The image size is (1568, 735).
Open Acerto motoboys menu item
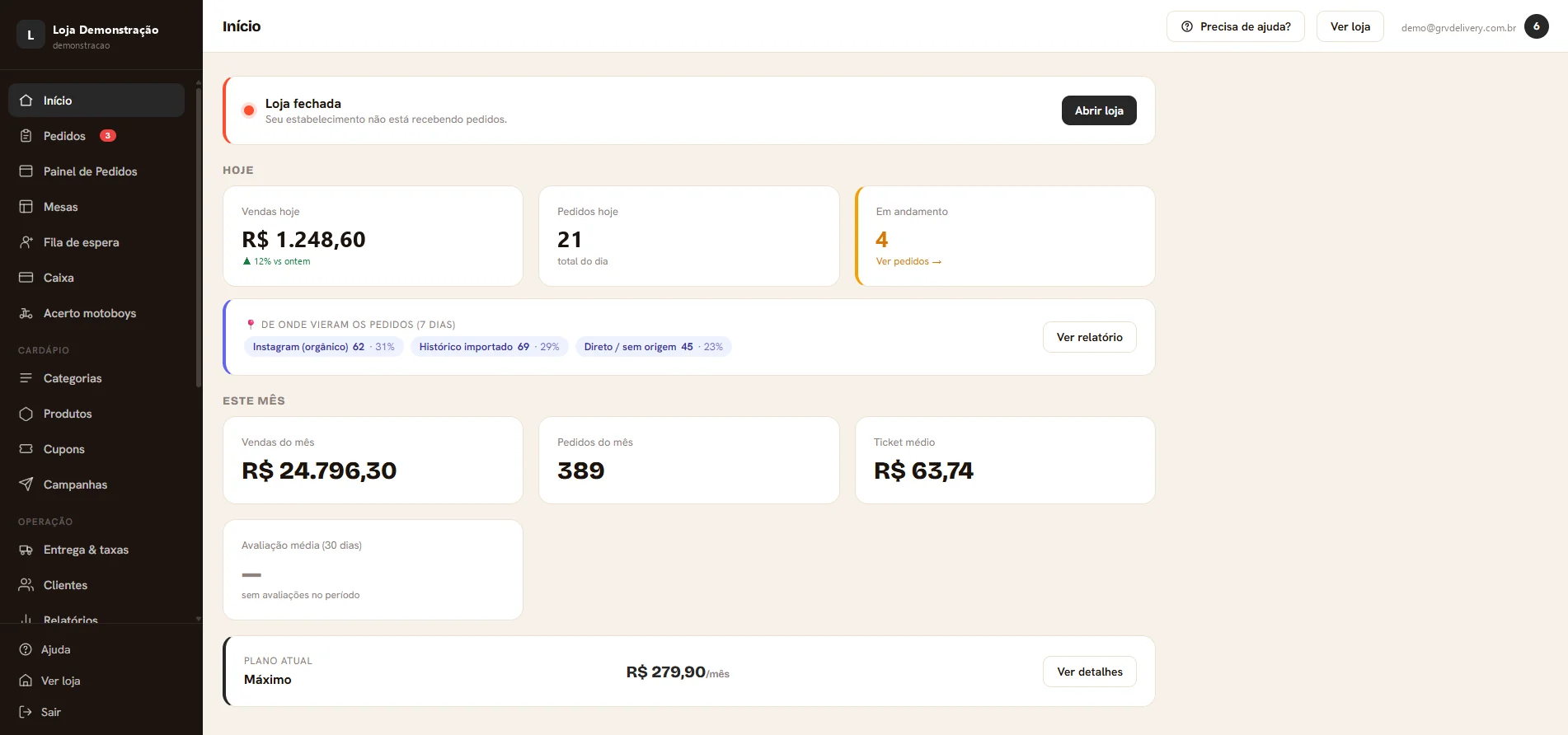click(x=96, y=313)
